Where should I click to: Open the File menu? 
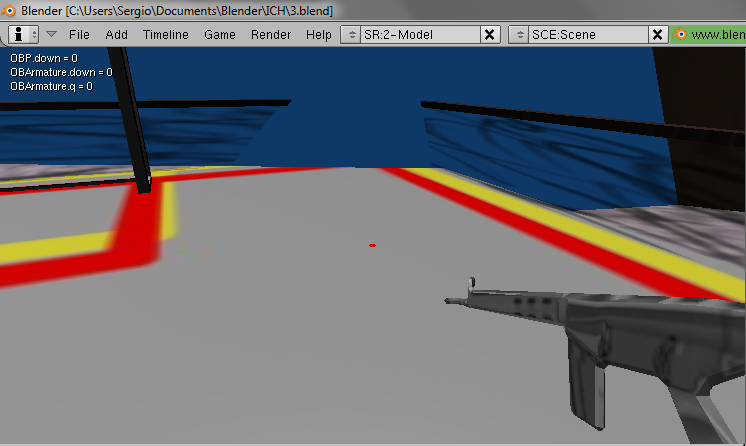tap(79, 35)
